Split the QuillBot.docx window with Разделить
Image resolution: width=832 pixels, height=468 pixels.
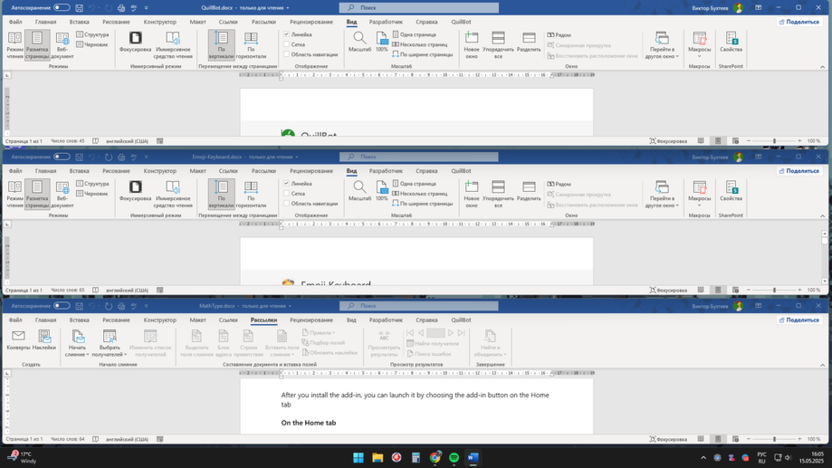tap(528, 41)
